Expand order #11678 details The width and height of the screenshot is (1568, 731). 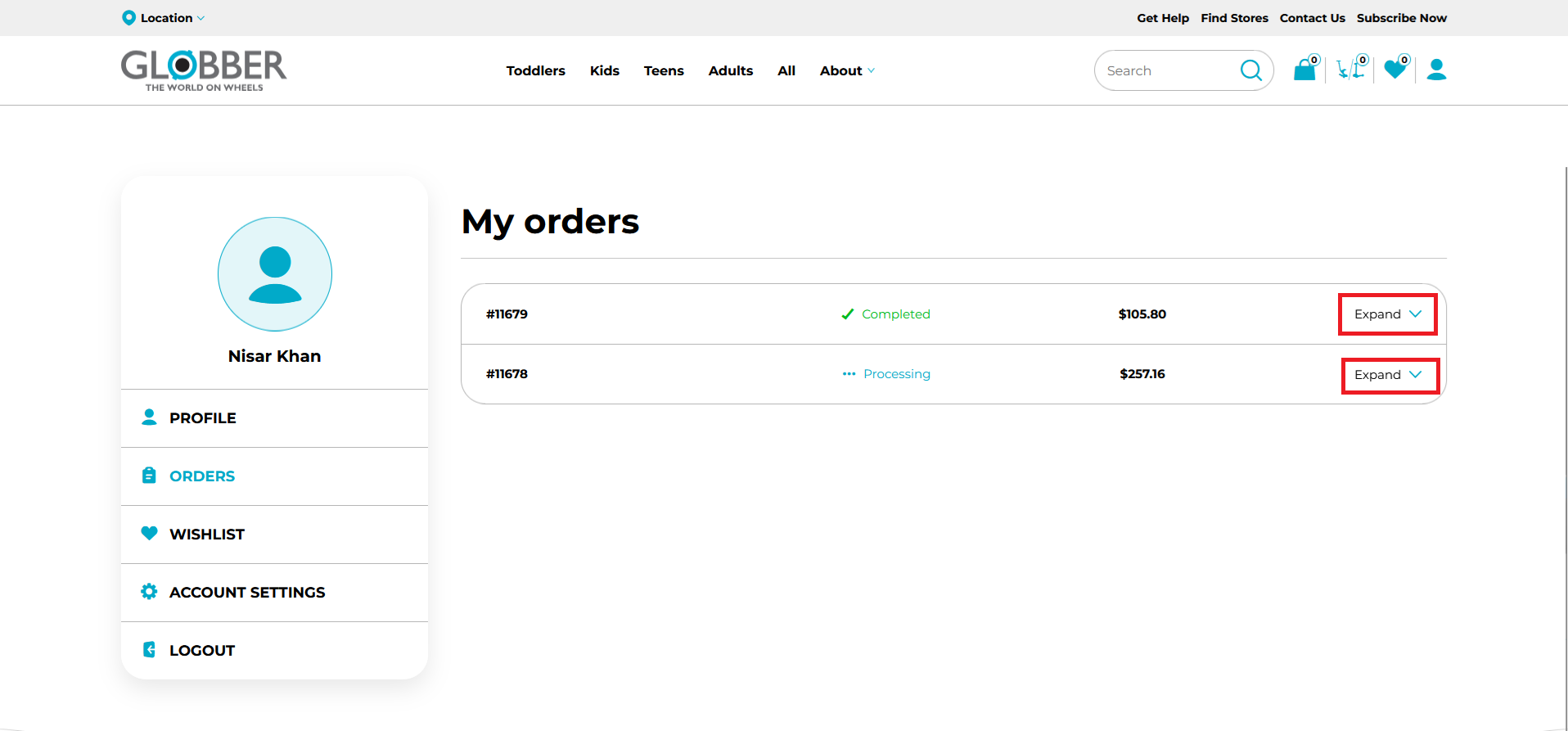[x=1390, y=375]
